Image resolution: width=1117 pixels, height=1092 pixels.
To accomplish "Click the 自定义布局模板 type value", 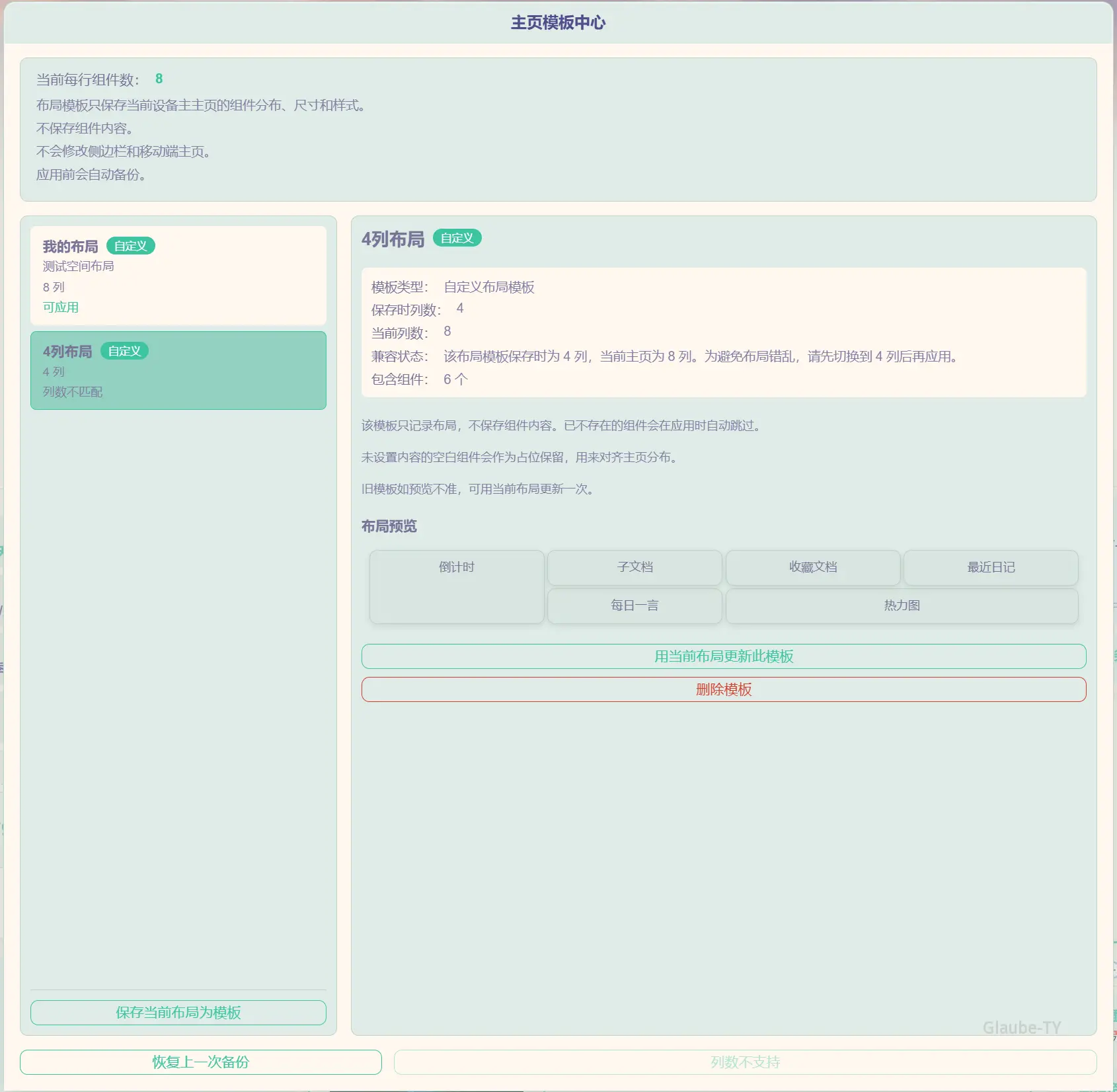I will 489,287.
